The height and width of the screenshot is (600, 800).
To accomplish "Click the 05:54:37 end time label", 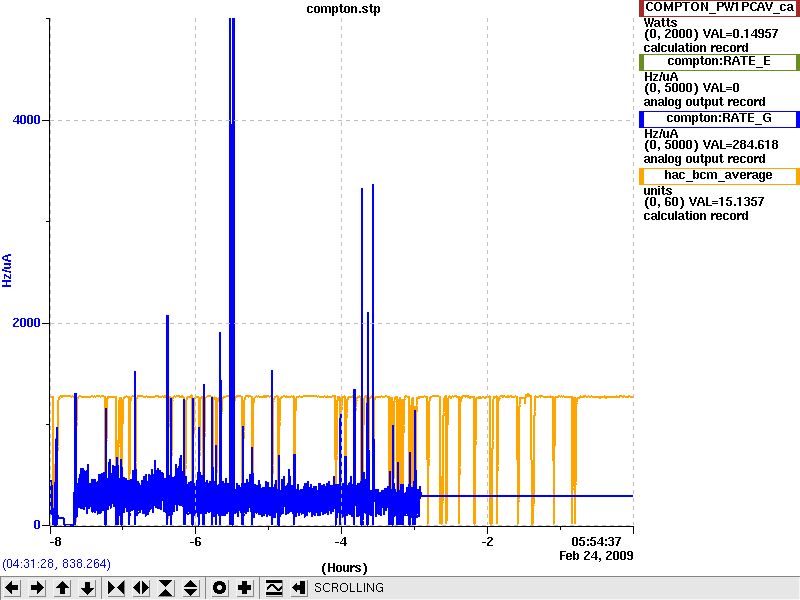I will pos(596,541).
